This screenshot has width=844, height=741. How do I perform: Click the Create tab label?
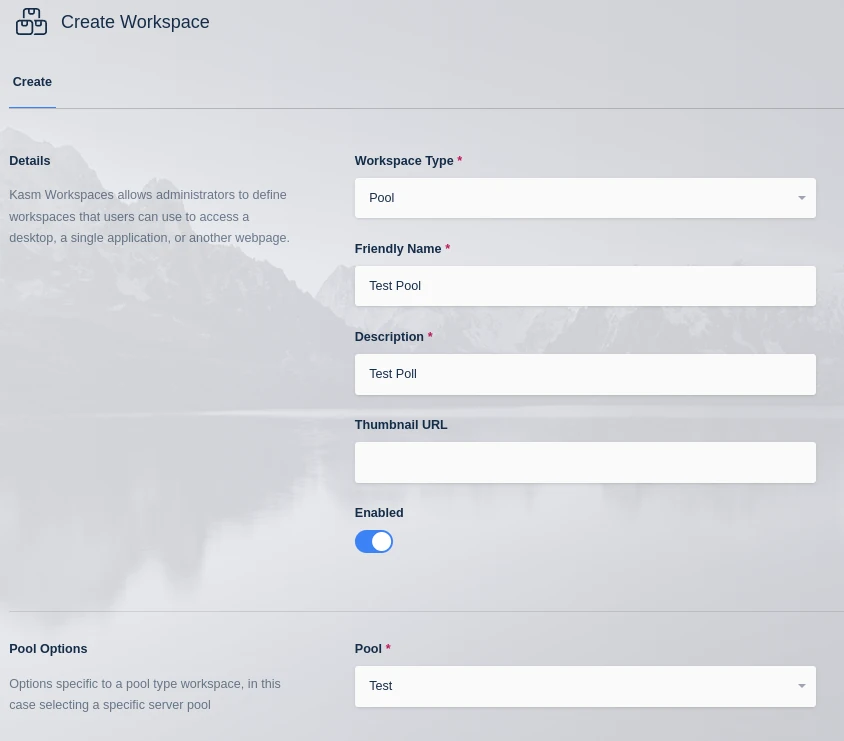pyautogui.click(x=32, y=82)
